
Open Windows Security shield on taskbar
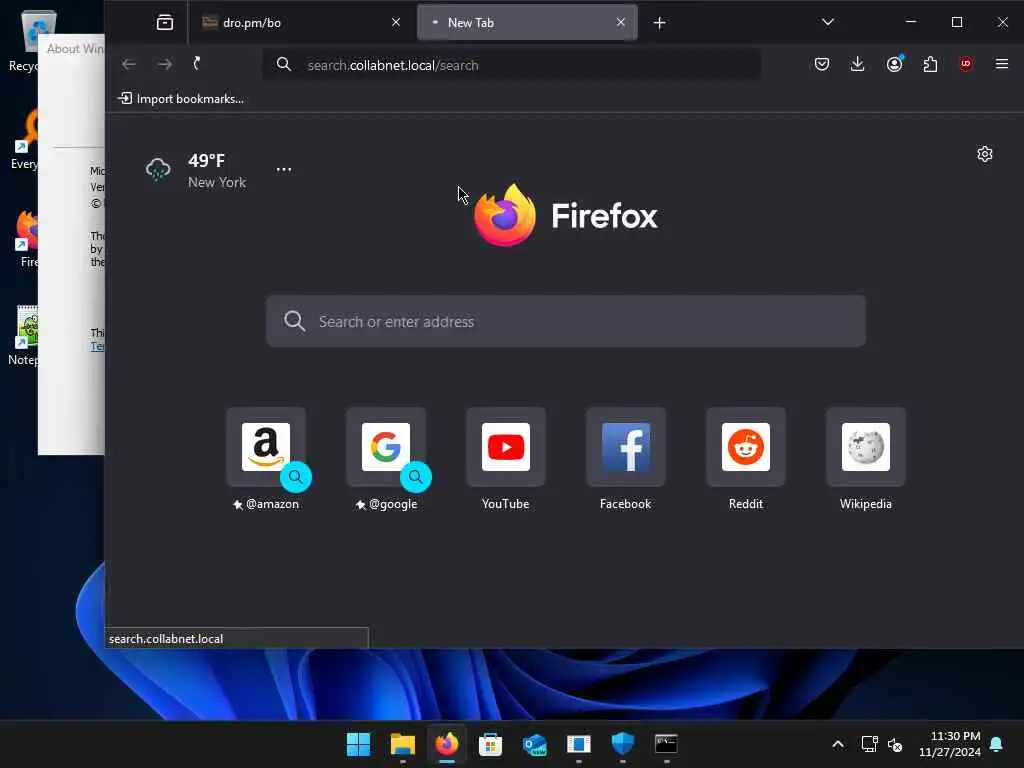tap(622, 744)
